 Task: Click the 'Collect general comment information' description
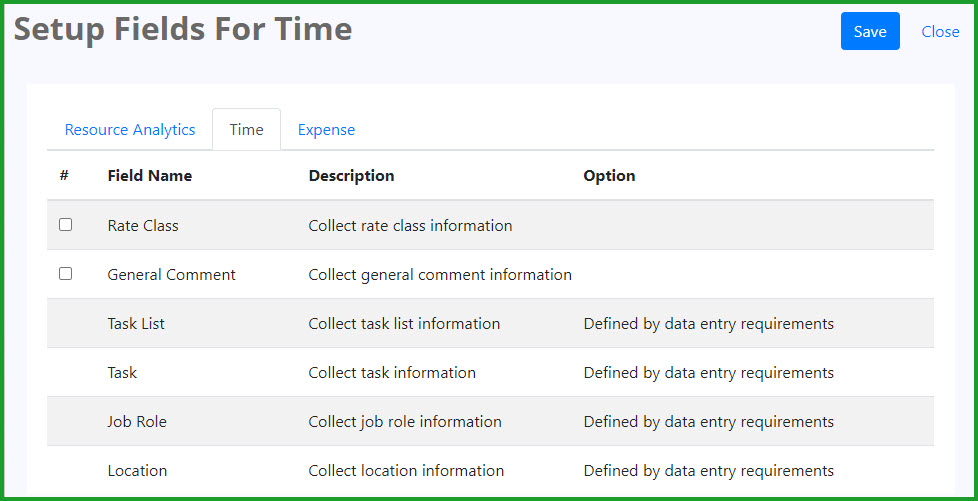440,275
